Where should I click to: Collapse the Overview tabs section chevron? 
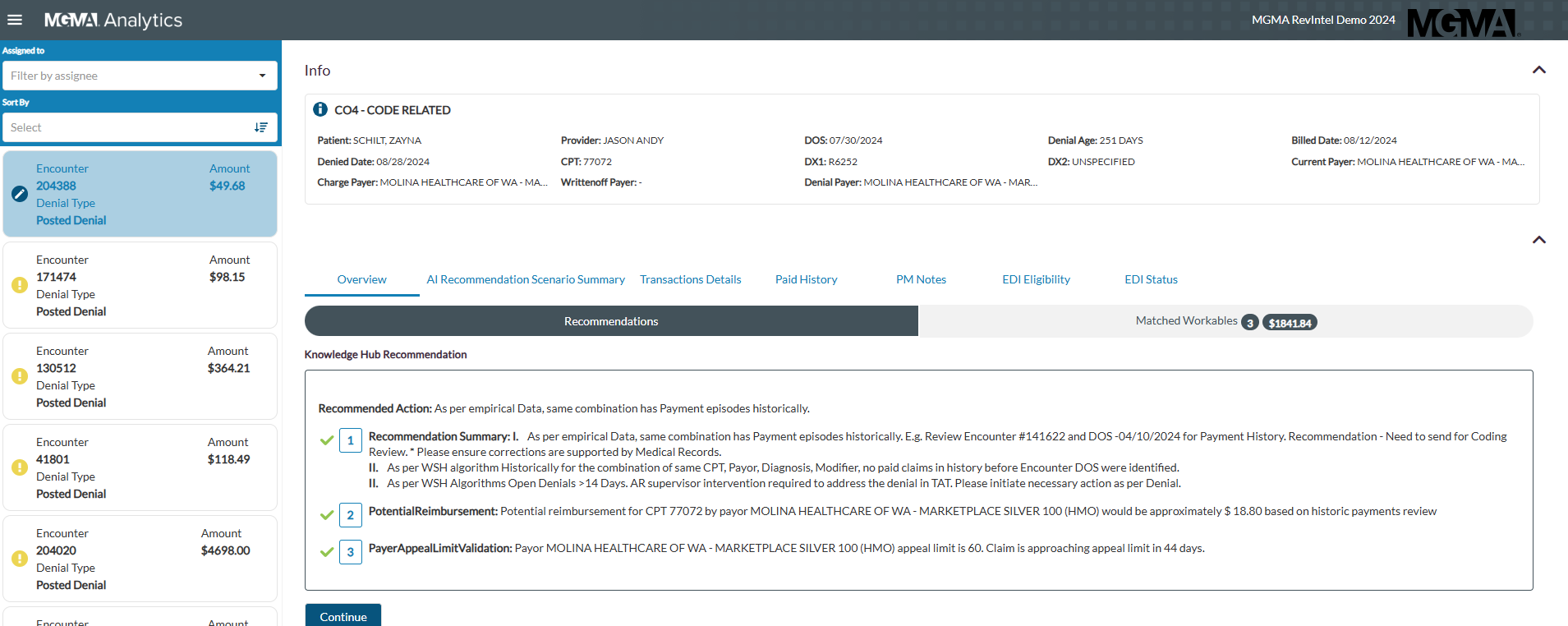(1538, 240)
